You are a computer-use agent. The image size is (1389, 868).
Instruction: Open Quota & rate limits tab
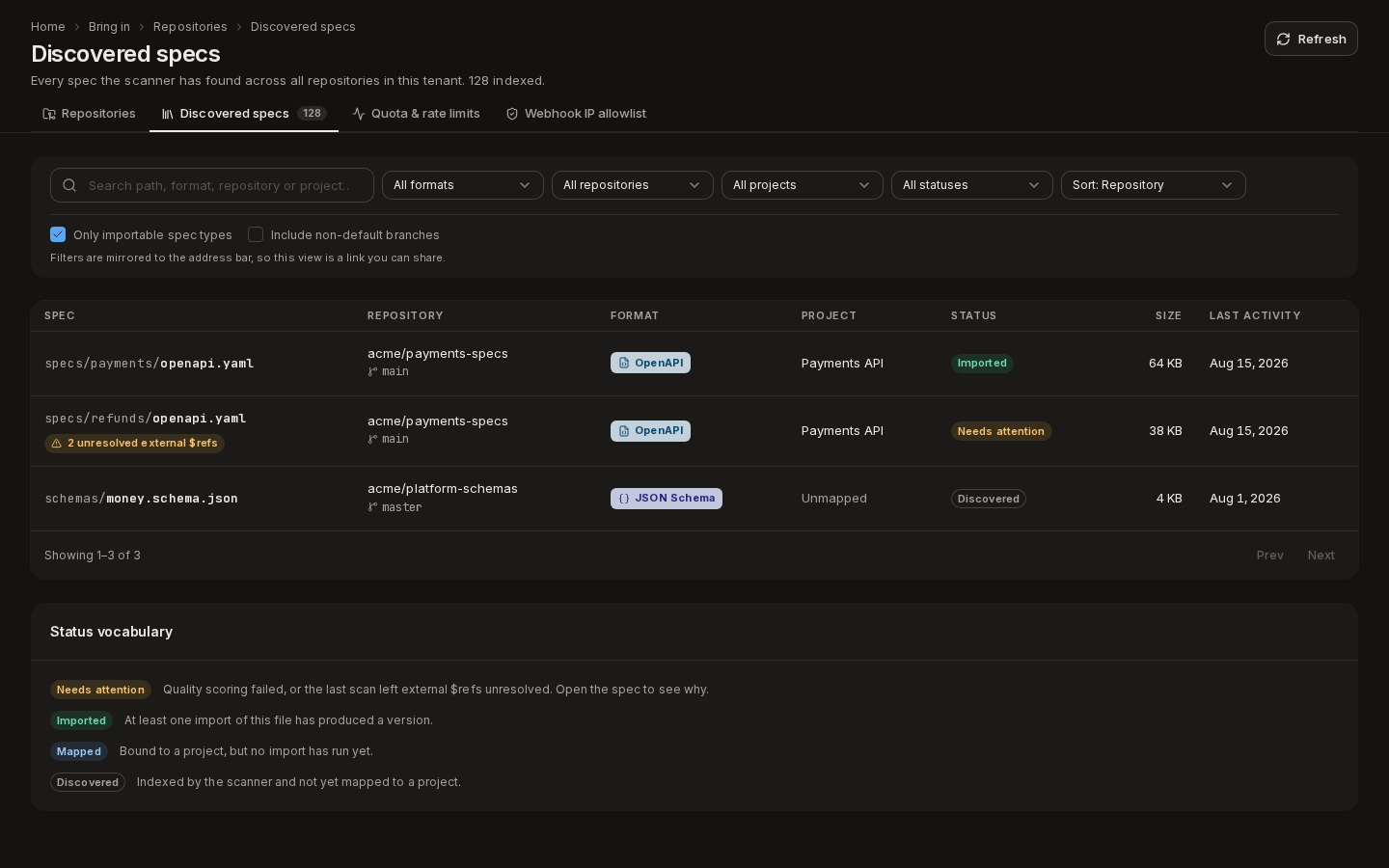(416, 114)
